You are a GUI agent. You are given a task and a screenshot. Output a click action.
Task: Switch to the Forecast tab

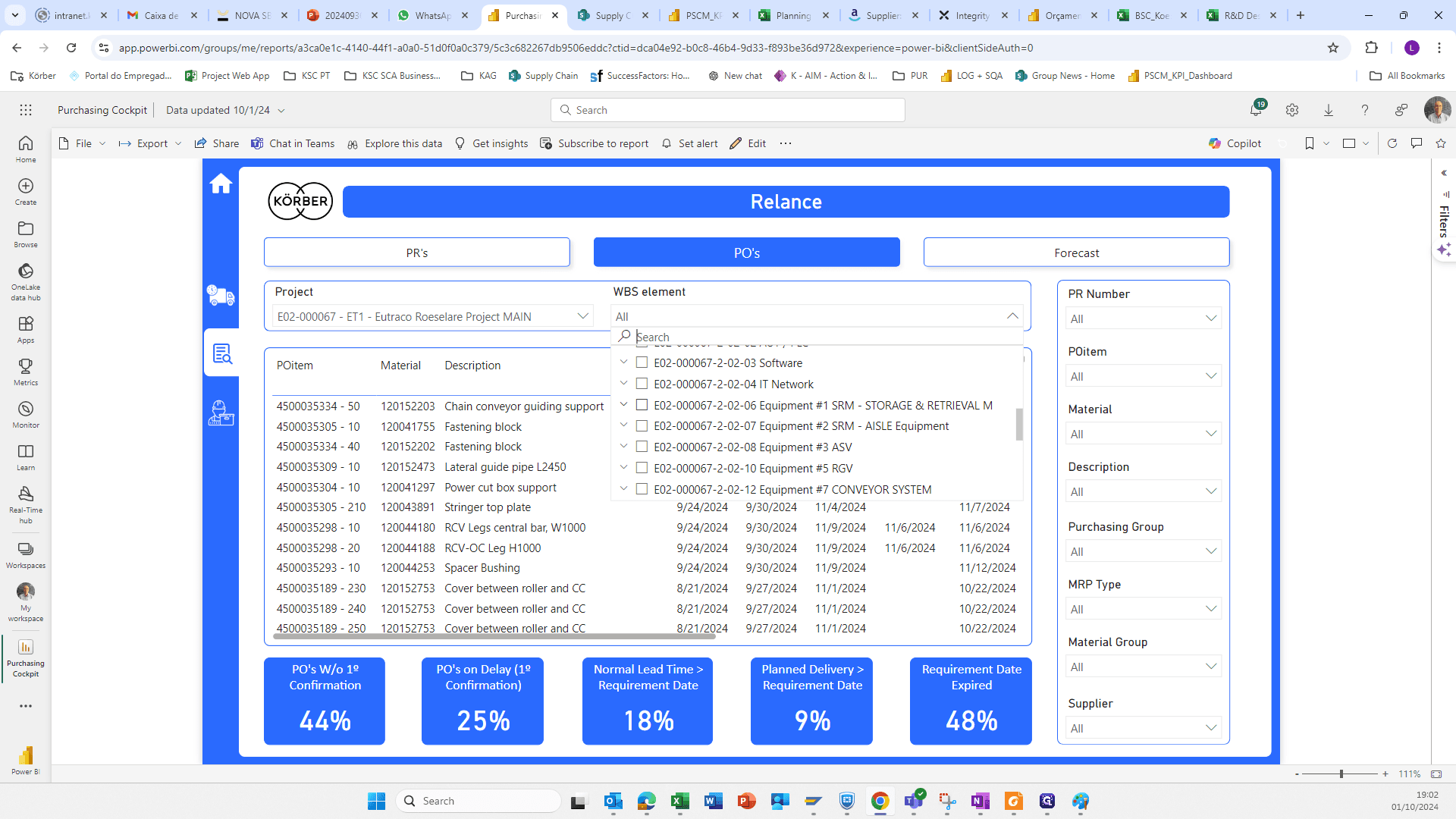coord(1076,253)
